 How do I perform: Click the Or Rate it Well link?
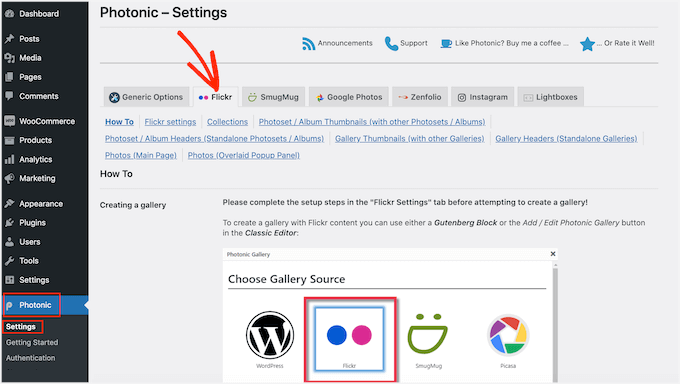pyautogui.click(x=625, y=43)
